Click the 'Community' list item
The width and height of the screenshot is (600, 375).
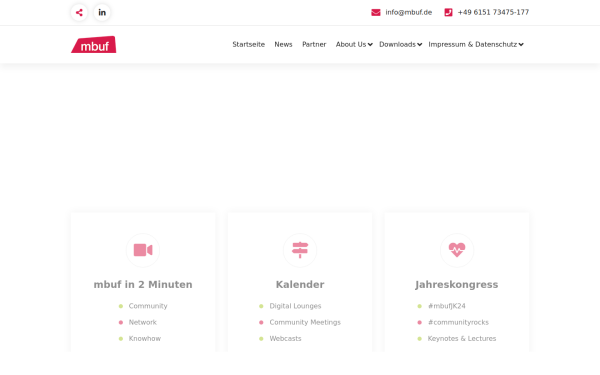(148, 306)
